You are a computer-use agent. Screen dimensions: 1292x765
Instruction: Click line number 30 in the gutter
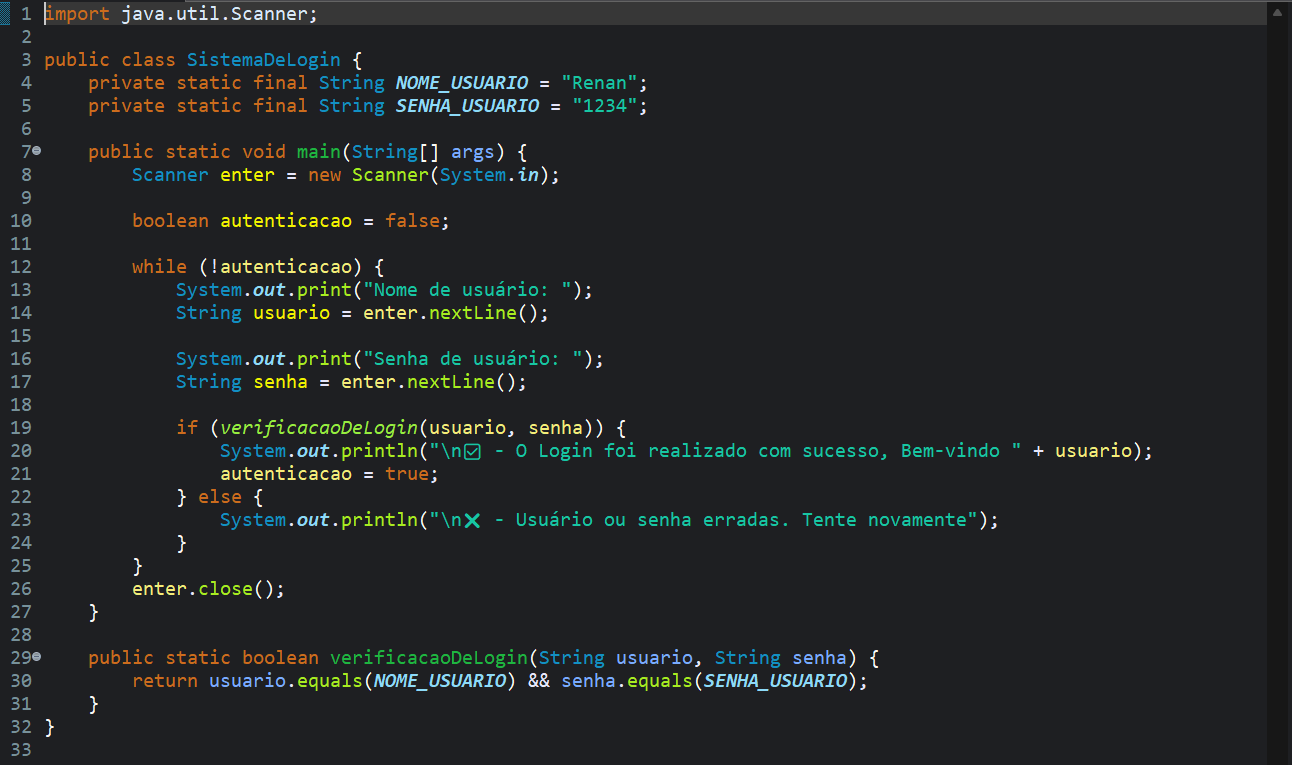(x=20, y=680)
